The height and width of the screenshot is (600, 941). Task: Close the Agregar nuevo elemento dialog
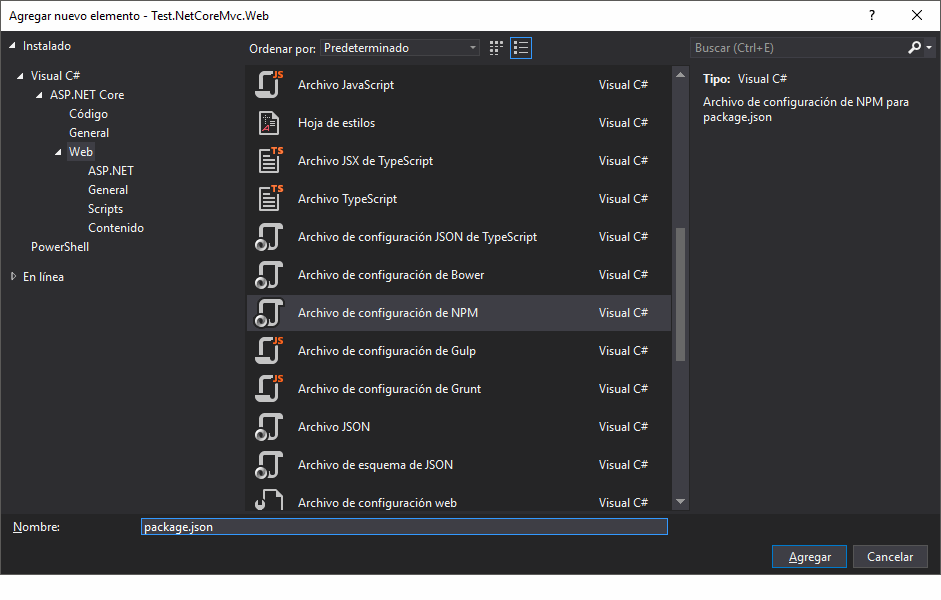[x=916, y=16]
